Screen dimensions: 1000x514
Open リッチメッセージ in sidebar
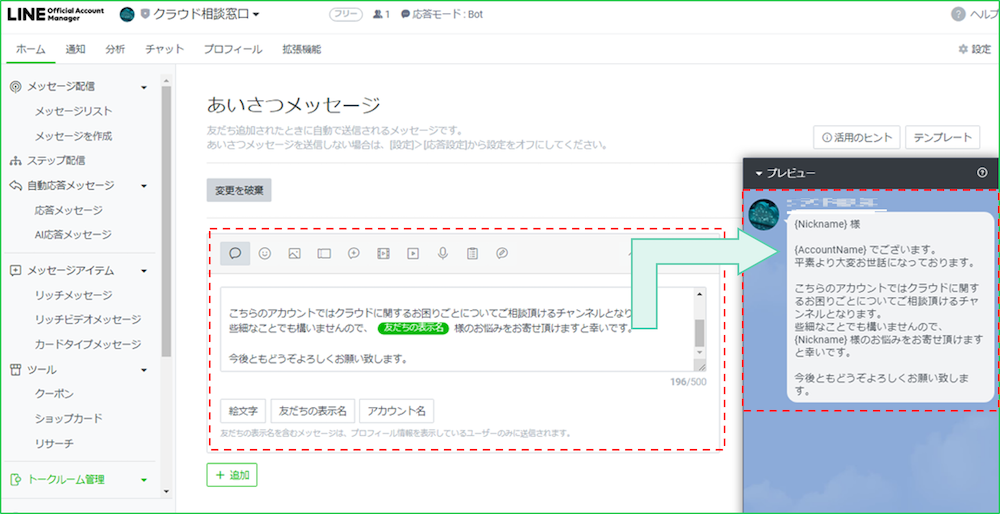click(73, 295)
